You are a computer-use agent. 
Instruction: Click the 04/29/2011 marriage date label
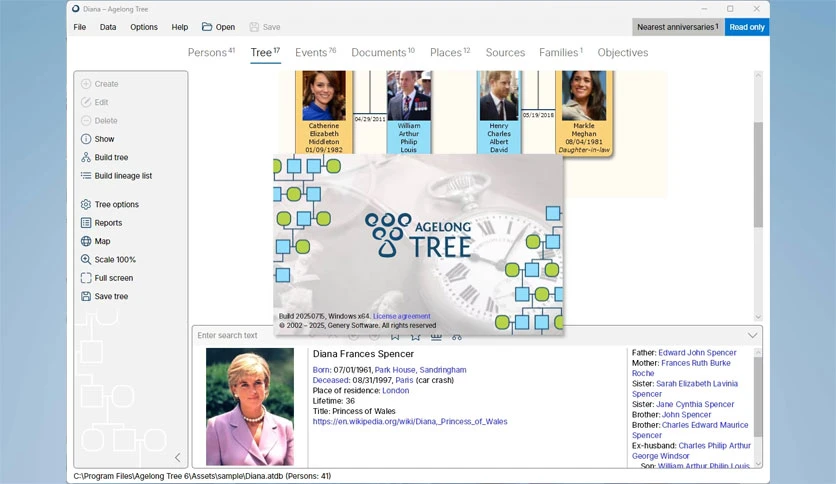click(370, 119)
